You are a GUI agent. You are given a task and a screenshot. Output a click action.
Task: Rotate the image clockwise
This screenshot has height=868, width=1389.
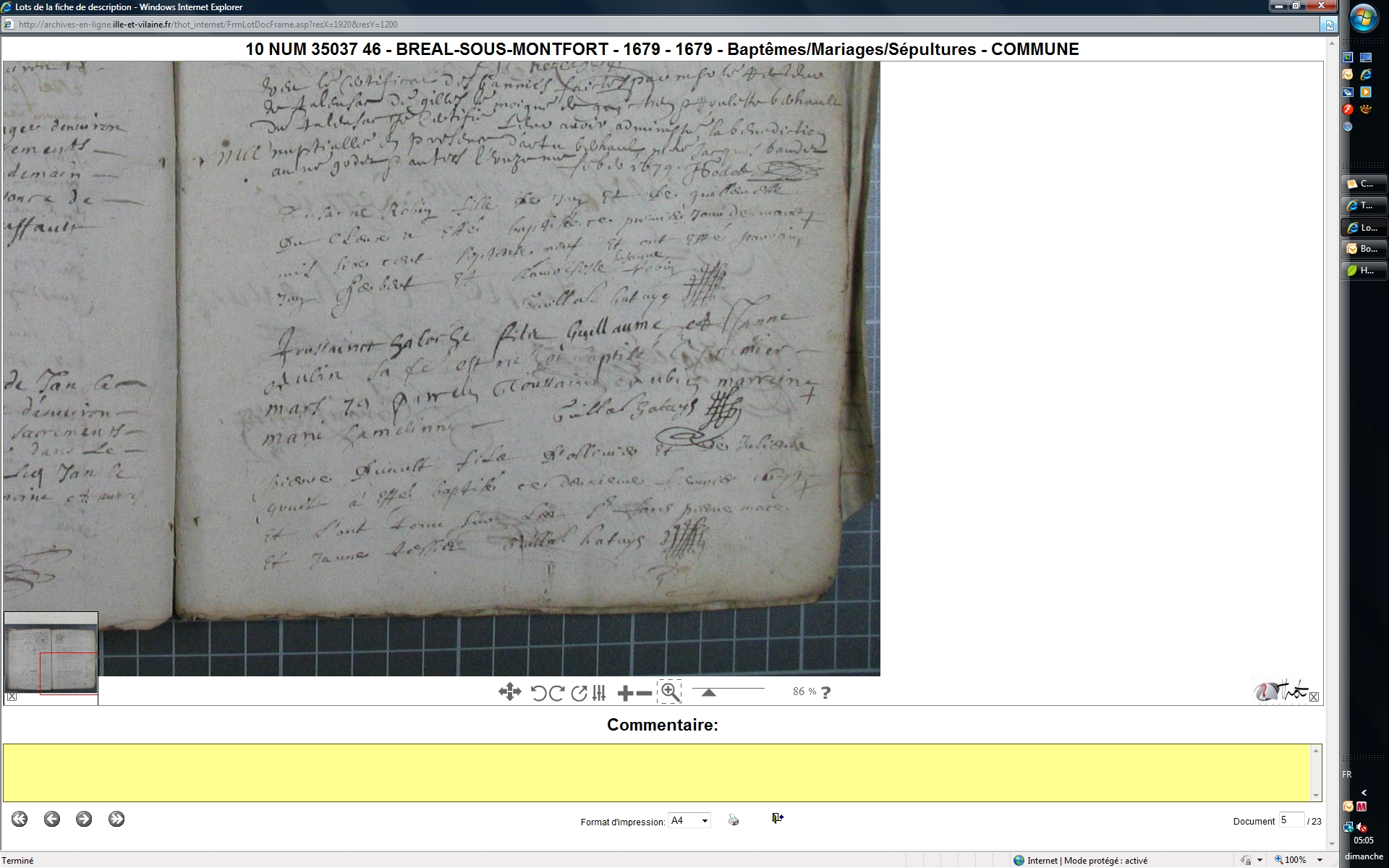[x=557, y=693]
